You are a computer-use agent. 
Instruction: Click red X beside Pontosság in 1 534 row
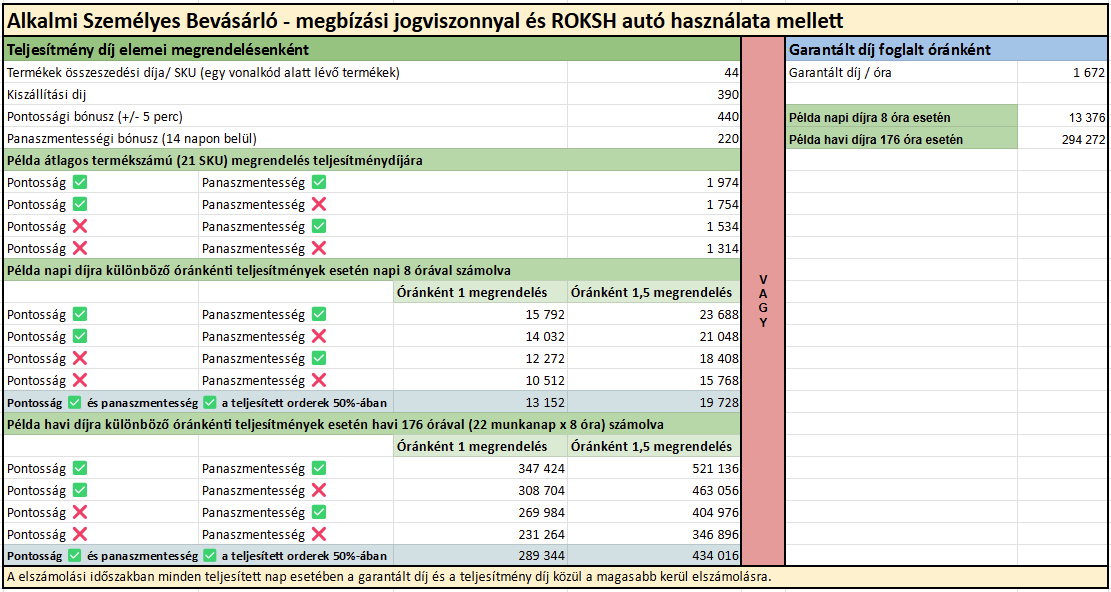pyautogui.click(x=80, y=227)
